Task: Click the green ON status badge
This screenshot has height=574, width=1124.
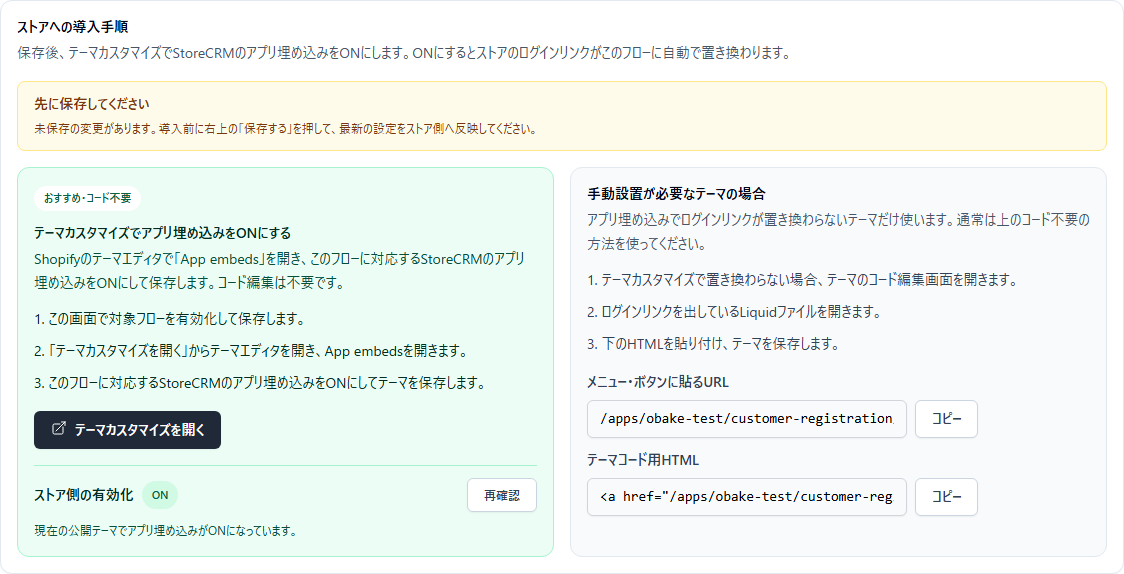Action: pos(160,495)
